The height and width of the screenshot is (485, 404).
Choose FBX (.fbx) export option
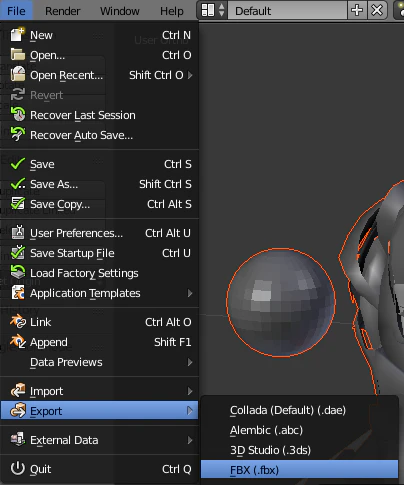point(299,470)
